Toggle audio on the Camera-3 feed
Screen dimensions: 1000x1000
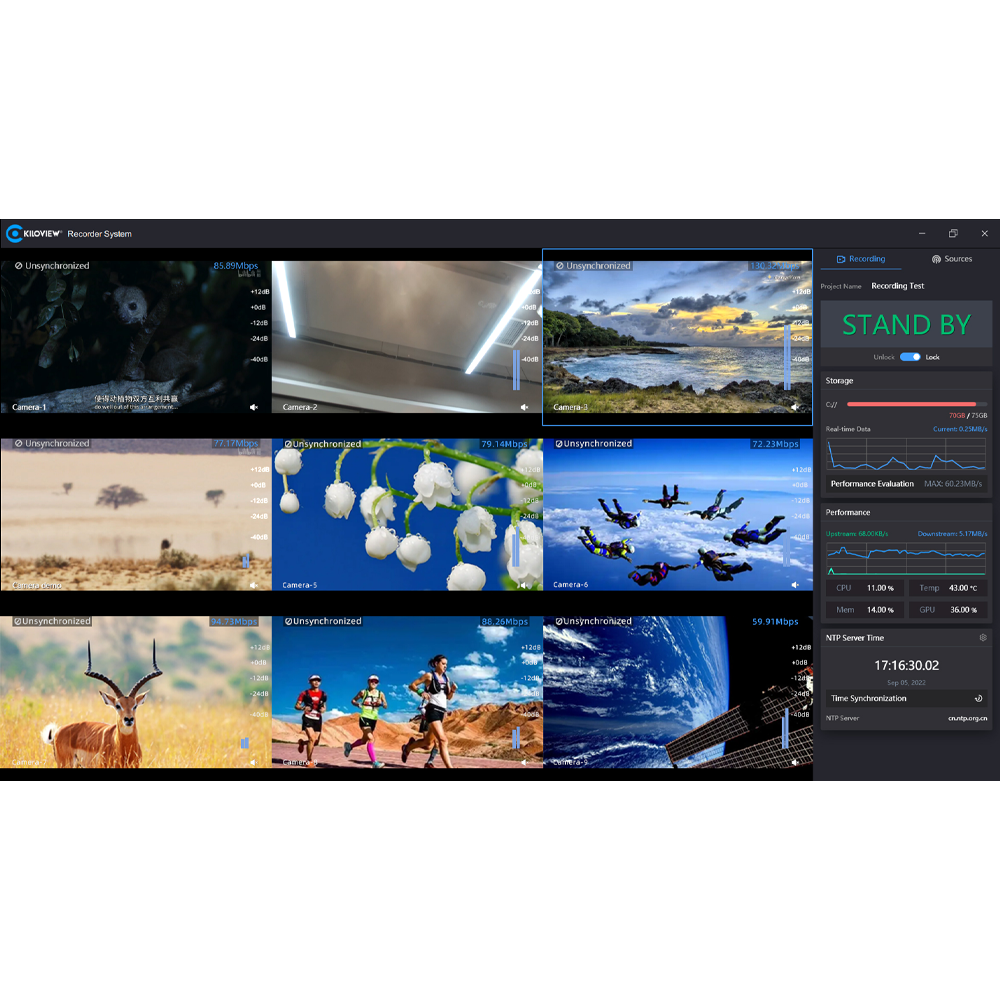coord(795,408)
